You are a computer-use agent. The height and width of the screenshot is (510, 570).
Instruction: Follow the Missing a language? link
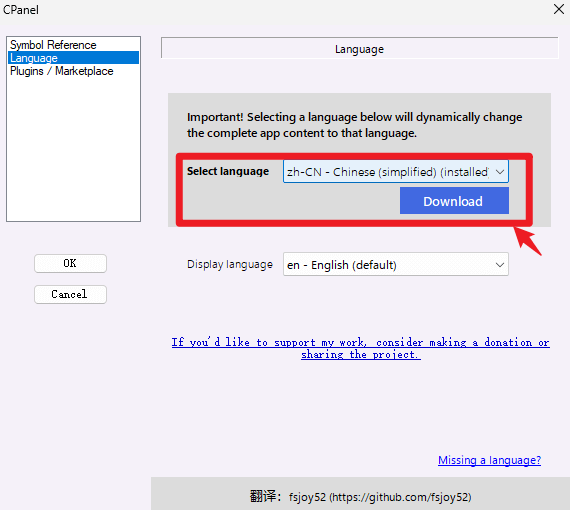pyautogui.click(x=489, y=460)
